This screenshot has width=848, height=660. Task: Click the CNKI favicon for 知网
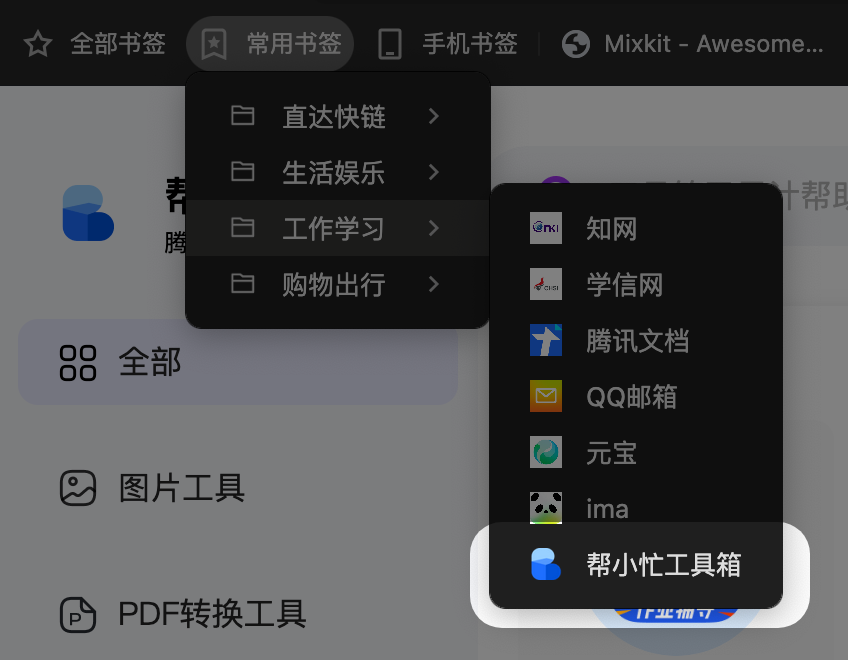(546, 228)
